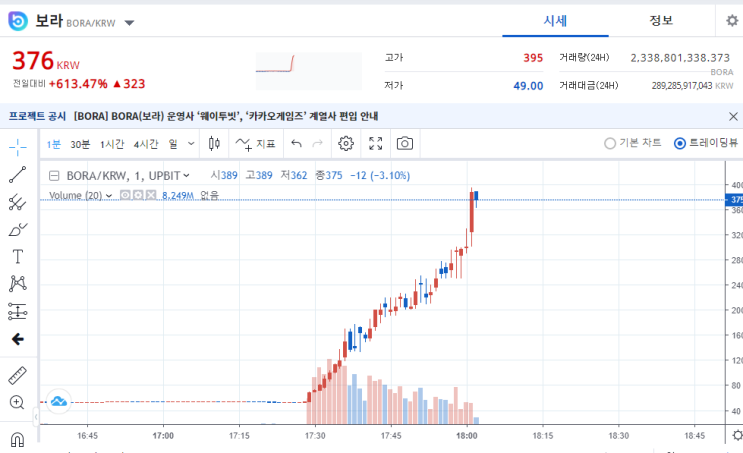Switch to the 시세 tab
The height and width of the screenshot is (453, 743).
tap(555, 21)
